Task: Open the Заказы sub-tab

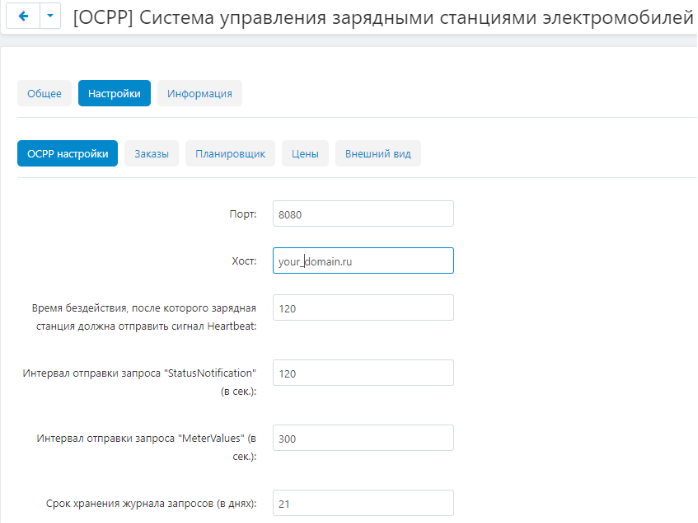Action: point(151,154)
